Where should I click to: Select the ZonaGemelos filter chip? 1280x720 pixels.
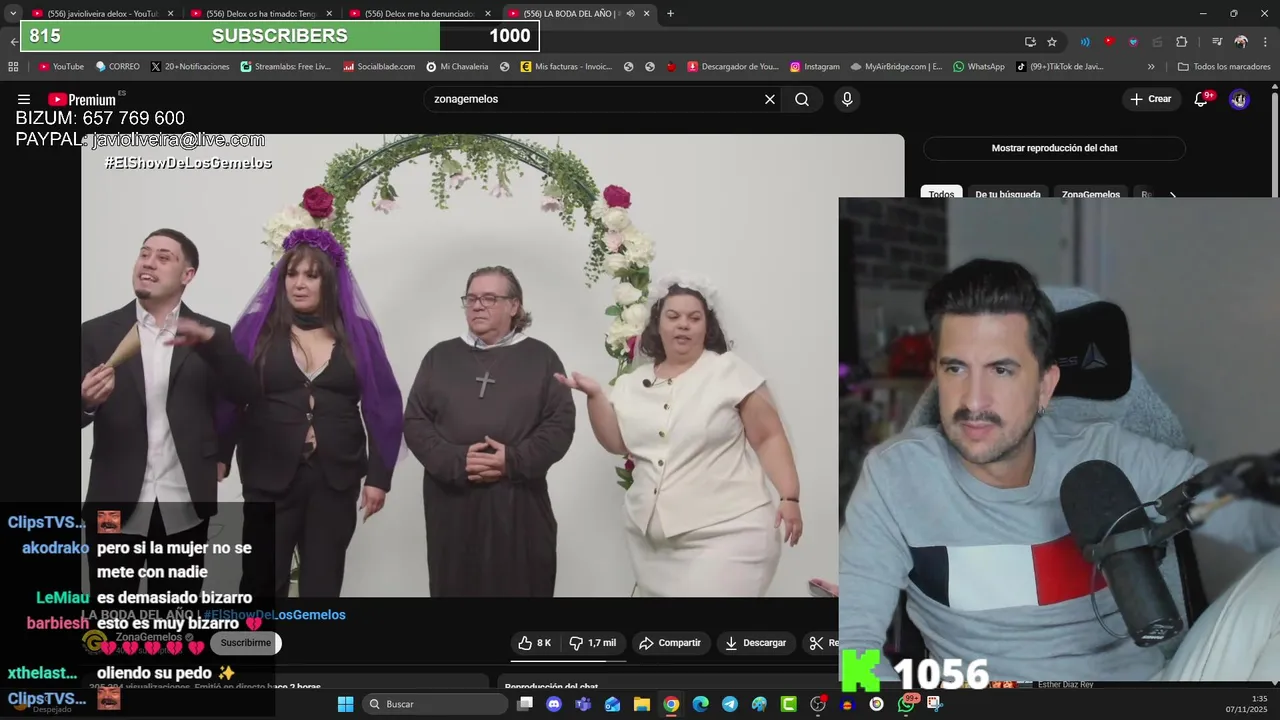pos(1090,194)
